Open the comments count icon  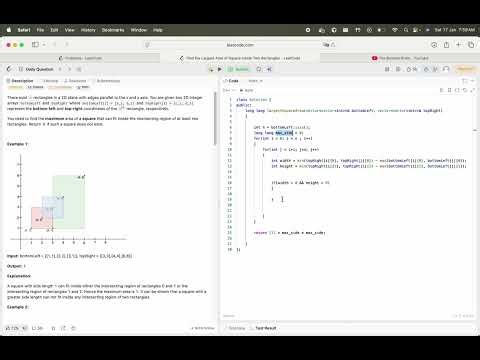(37, 328)
